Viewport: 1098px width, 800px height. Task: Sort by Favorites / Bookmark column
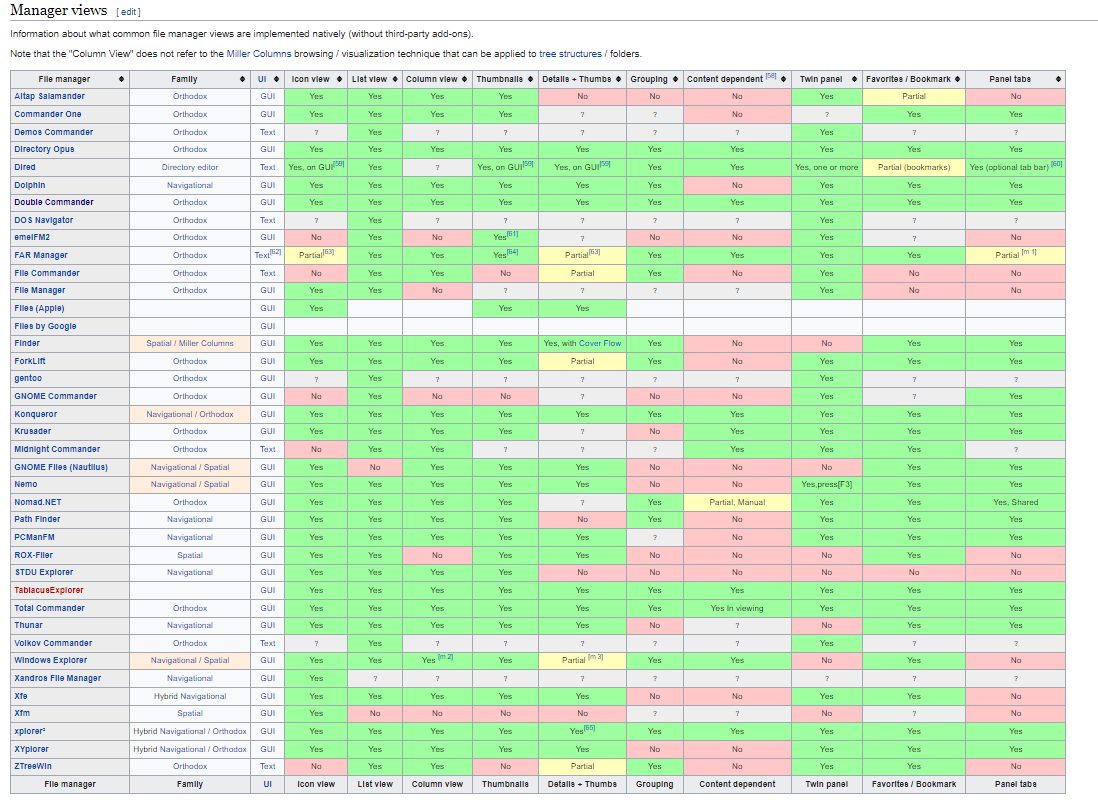[x=957, y=79]
